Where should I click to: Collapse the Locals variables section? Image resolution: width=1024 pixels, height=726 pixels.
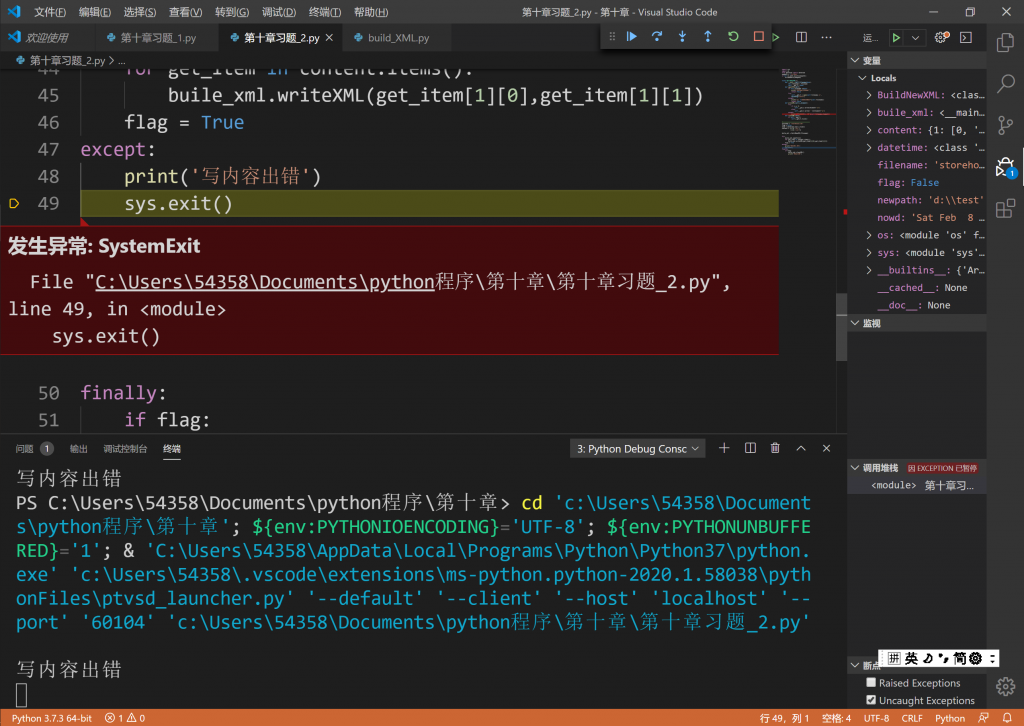862,78
